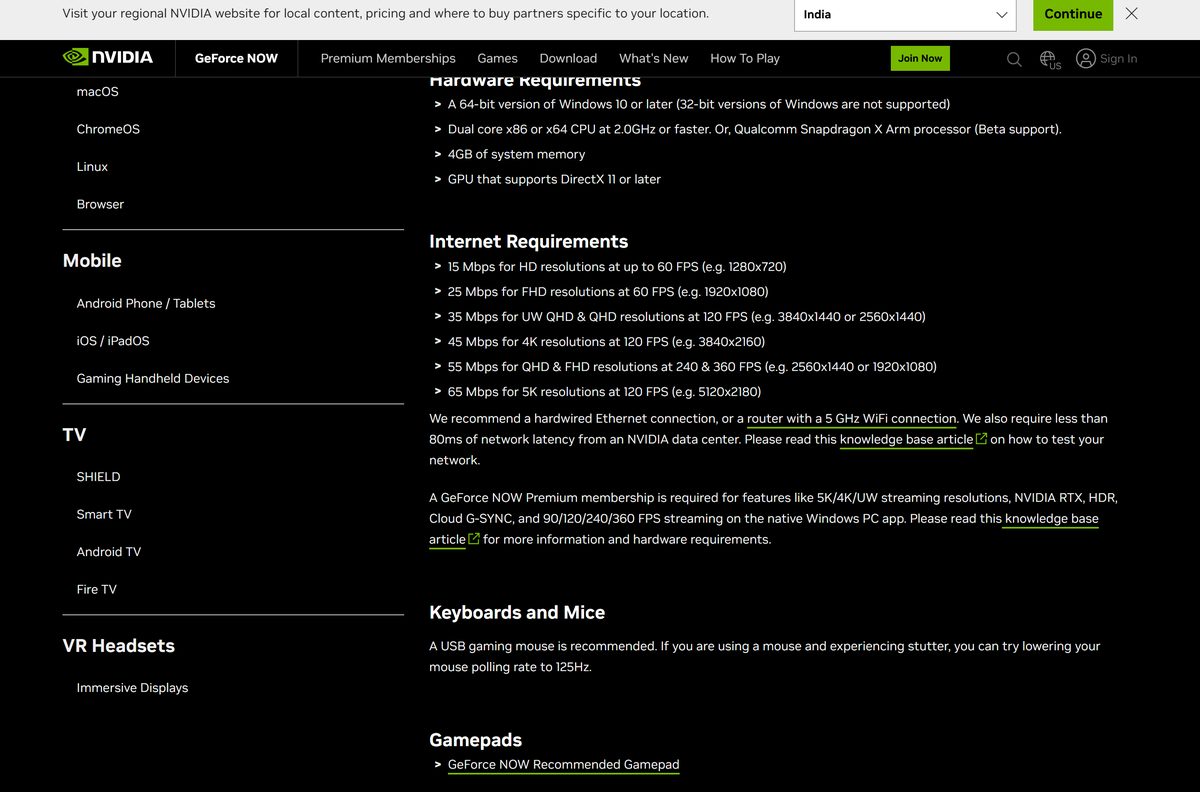Viewport: 1200px width, 792px height.
Task: Click the 4GB of system memory line
Action: (x=516, y=154)
